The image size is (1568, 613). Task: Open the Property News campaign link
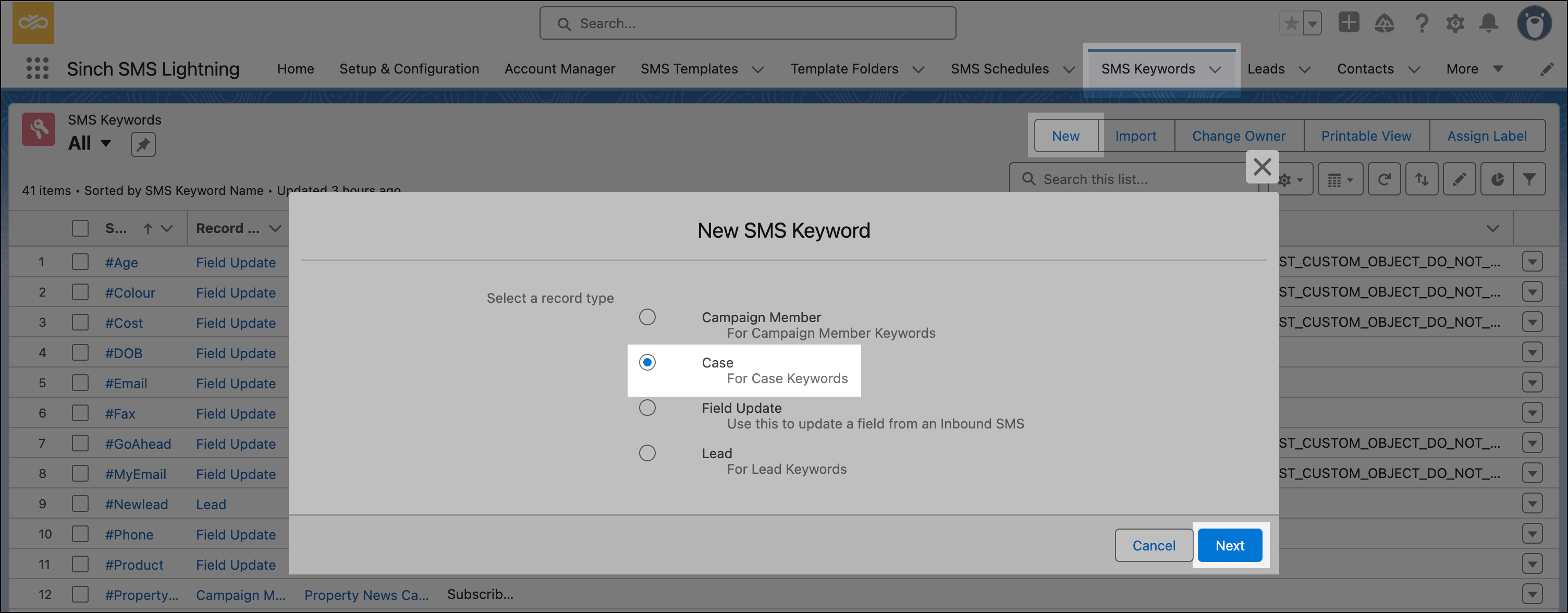[x=366, y=595]
